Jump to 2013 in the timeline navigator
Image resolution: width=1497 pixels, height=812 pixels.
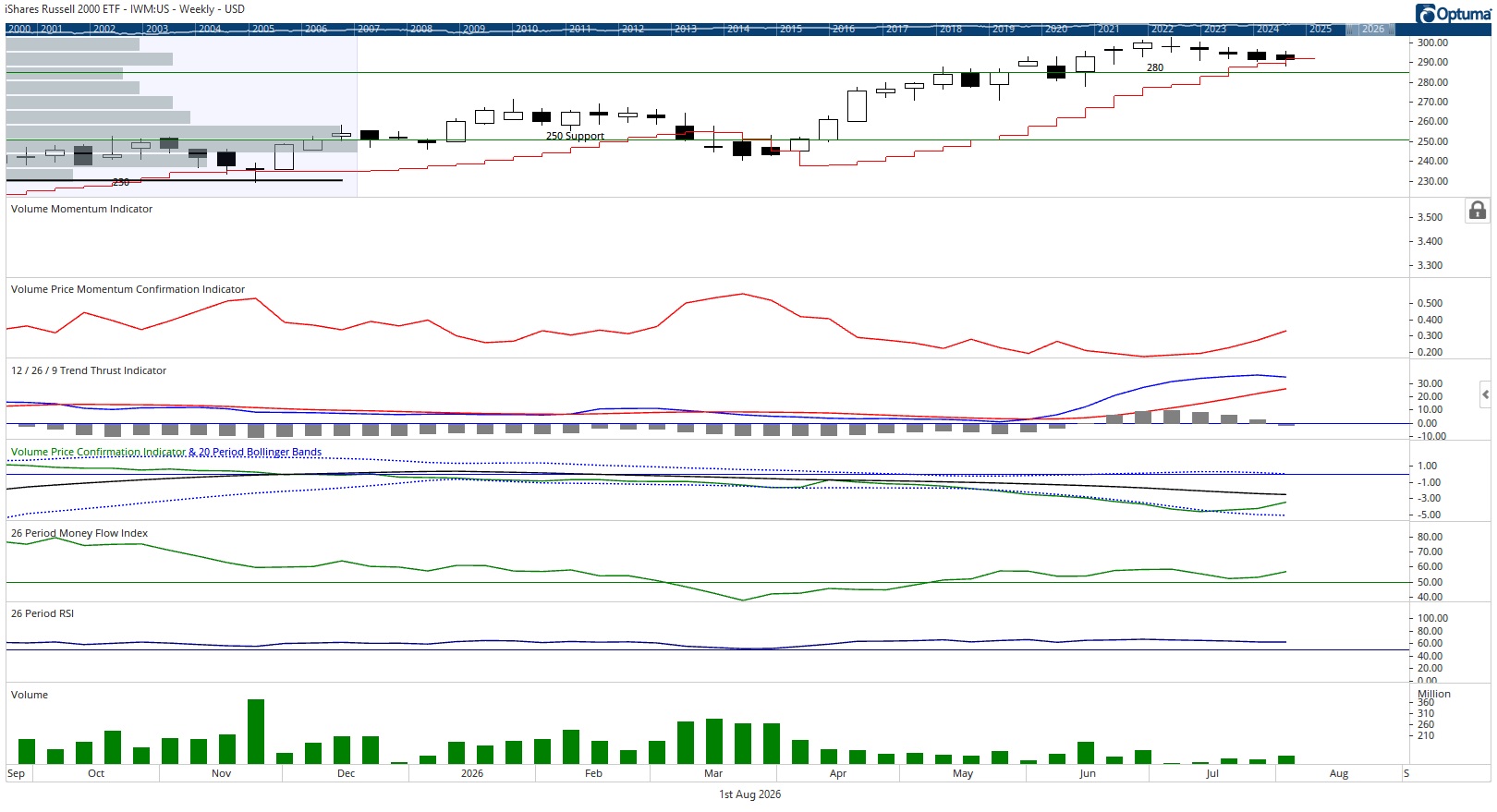coord(686,30)
